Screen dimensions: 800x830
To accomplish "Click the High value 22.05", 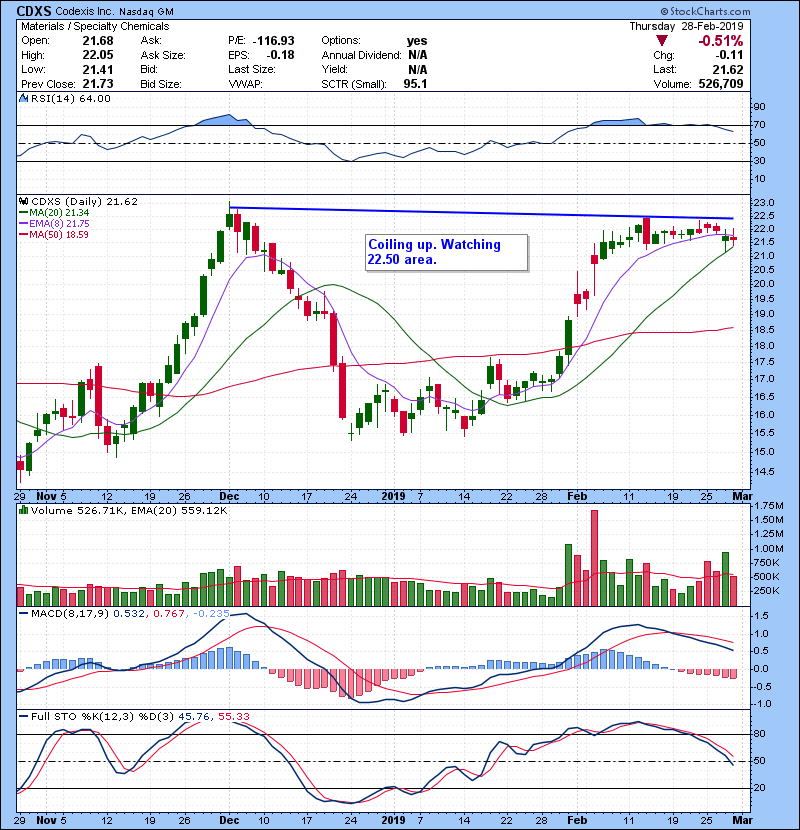I will 98,55.
